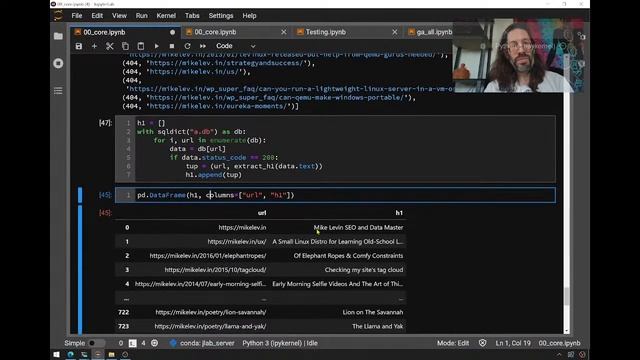Save the notebook with the disk icon
640x360 pixels.
point(79,46)
